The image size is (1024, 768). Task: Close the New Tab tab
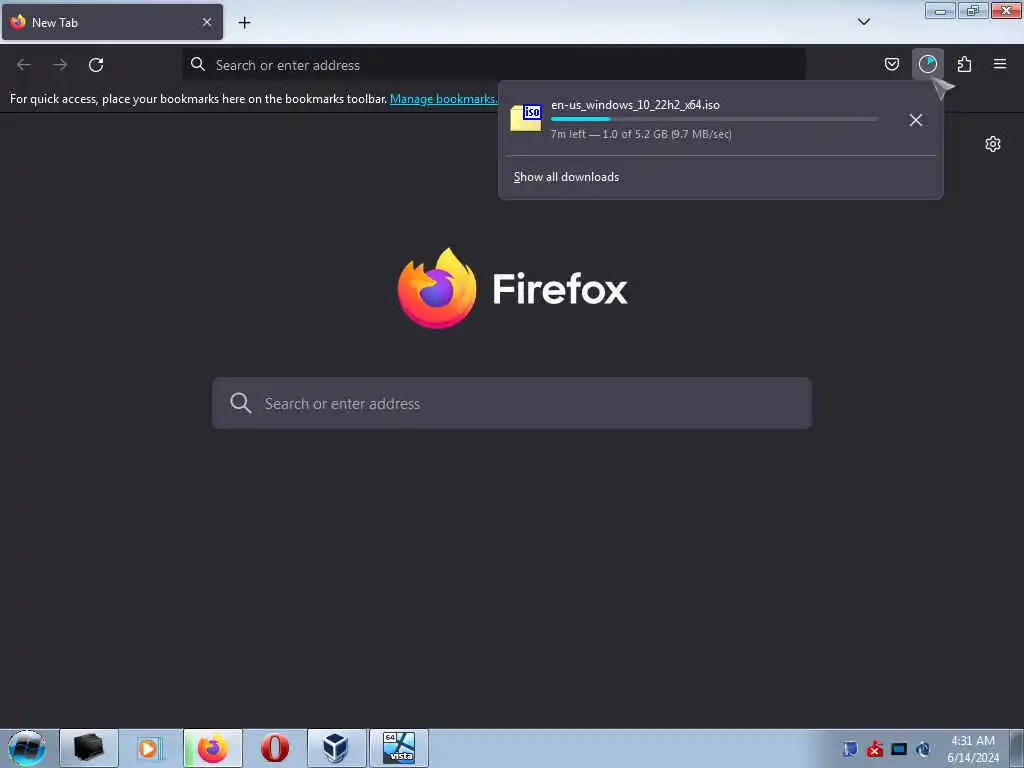click(207, 22)
